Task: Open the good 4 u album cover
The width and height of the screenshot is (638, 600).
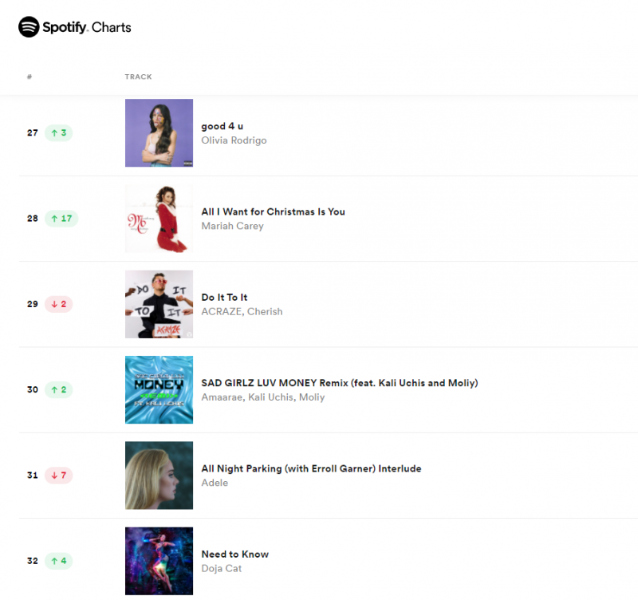Action: [x=159, y=133]
